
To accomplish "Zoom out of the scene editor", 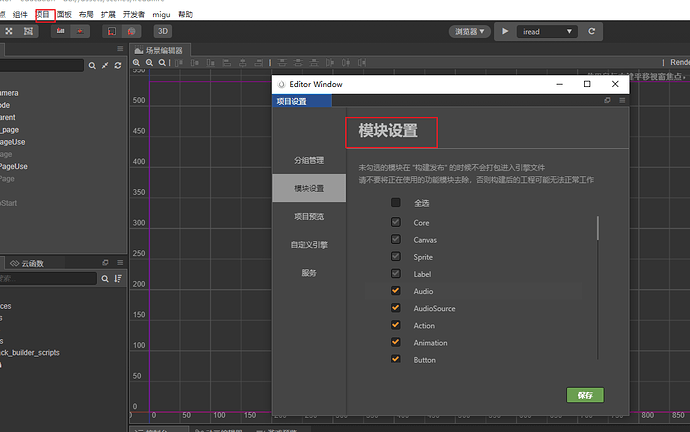I will click(x=150, y=63).
